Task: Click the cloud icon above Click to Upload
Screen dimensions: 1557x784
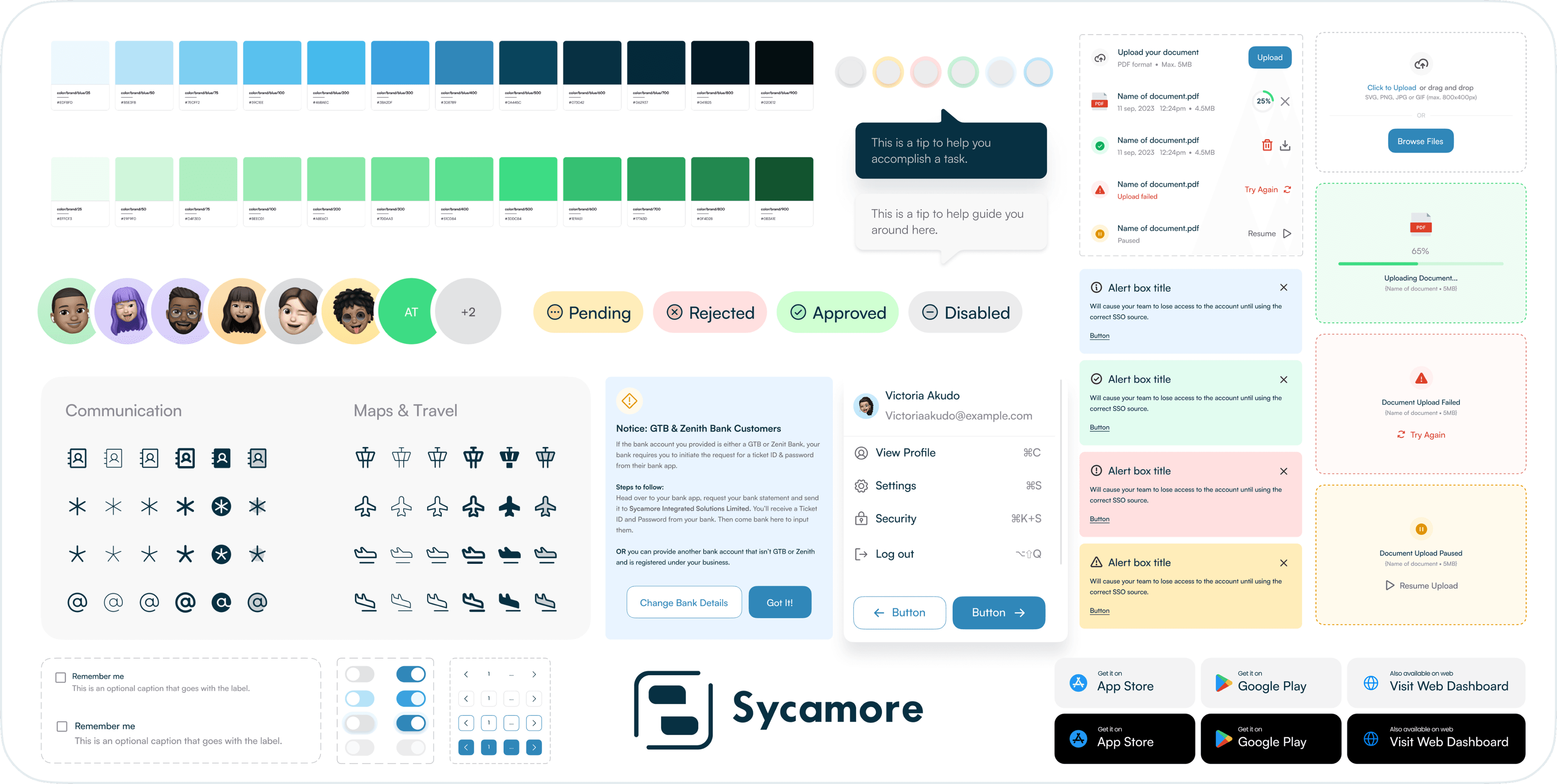Action: coord(1421,64)
